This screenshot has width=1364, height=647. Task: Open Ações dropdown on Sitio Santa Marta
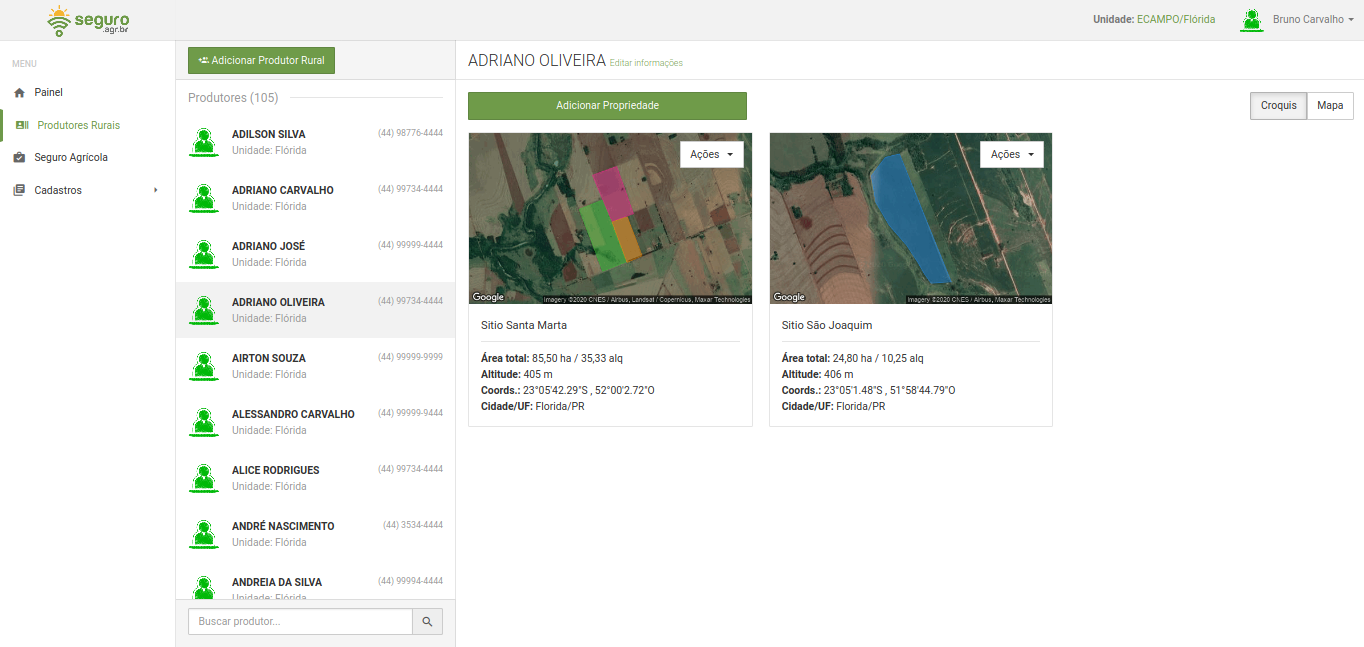[712, 154]
